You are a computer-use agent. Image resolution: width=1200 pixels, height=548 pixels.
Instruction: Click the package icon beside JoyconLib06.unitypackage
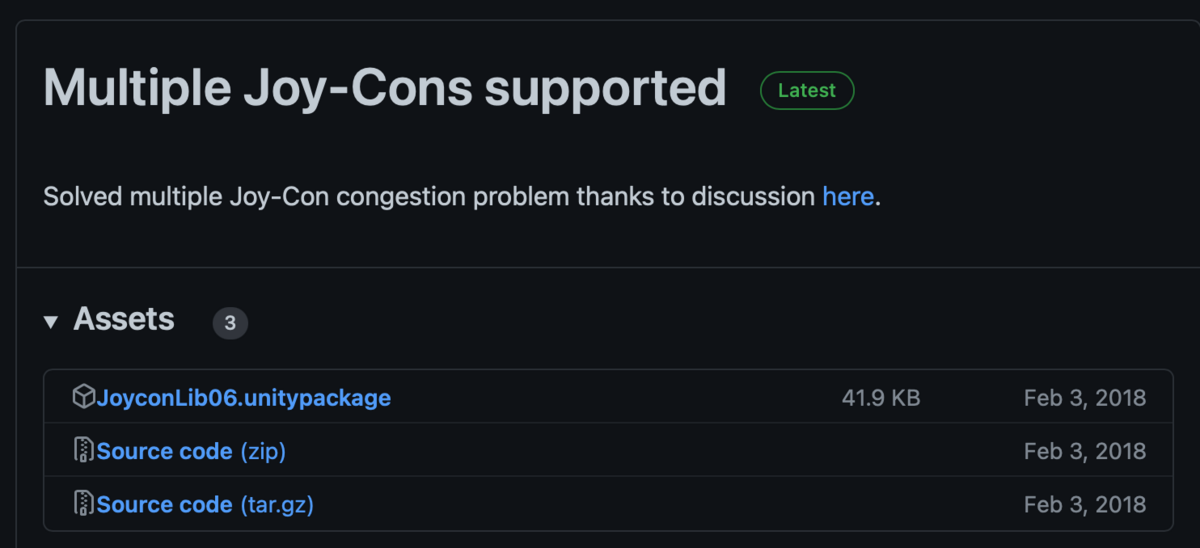[83, 397]
